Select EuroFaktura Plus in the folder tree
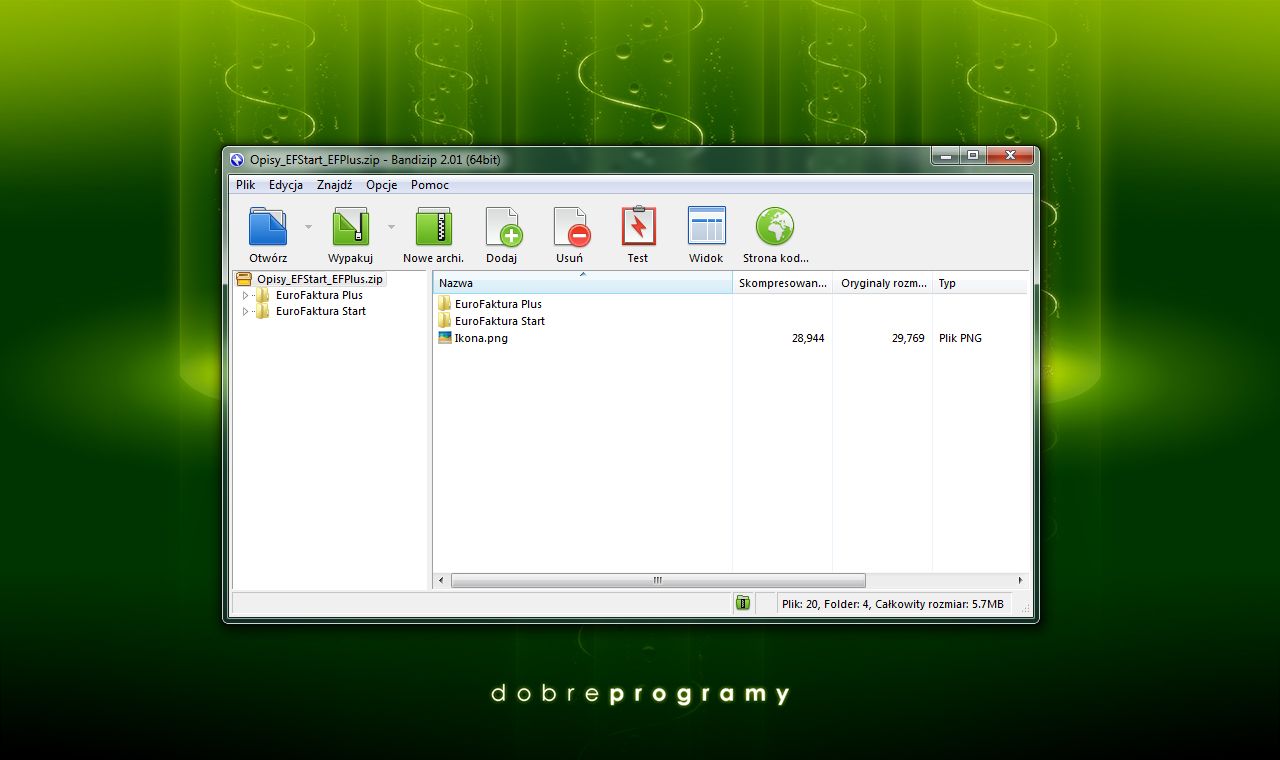The height and width of the screenshot is (760, 1280). click(x=319, y=295)
